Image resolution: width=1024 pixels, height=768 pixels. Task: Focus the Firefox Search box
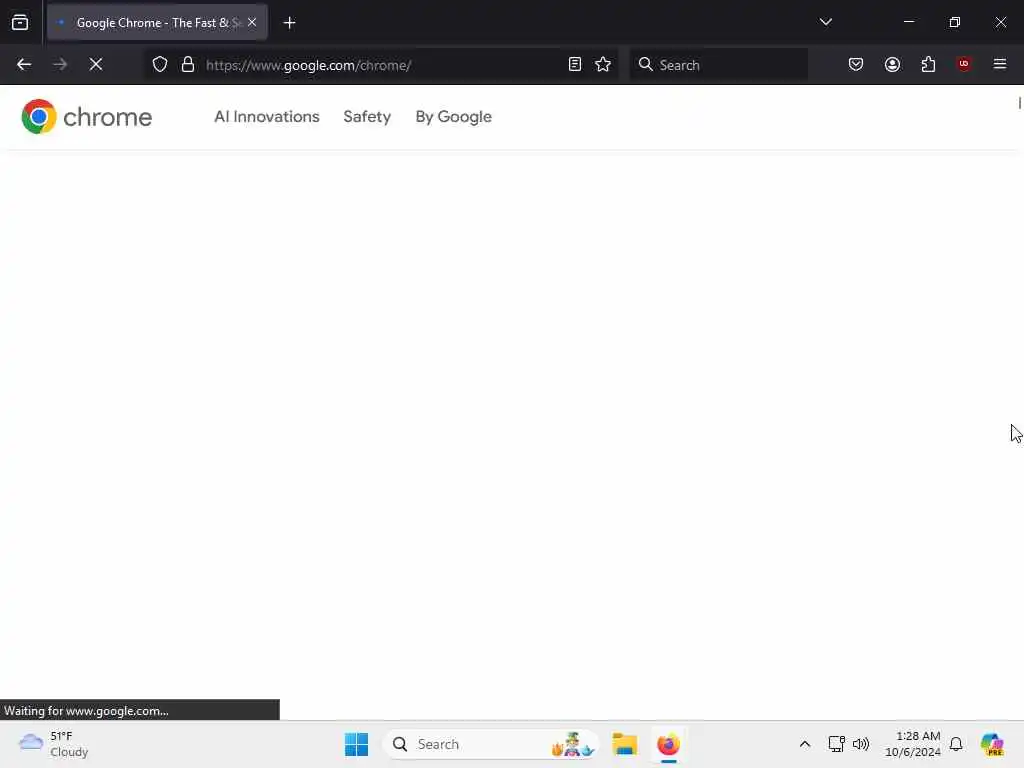point(718,65)
